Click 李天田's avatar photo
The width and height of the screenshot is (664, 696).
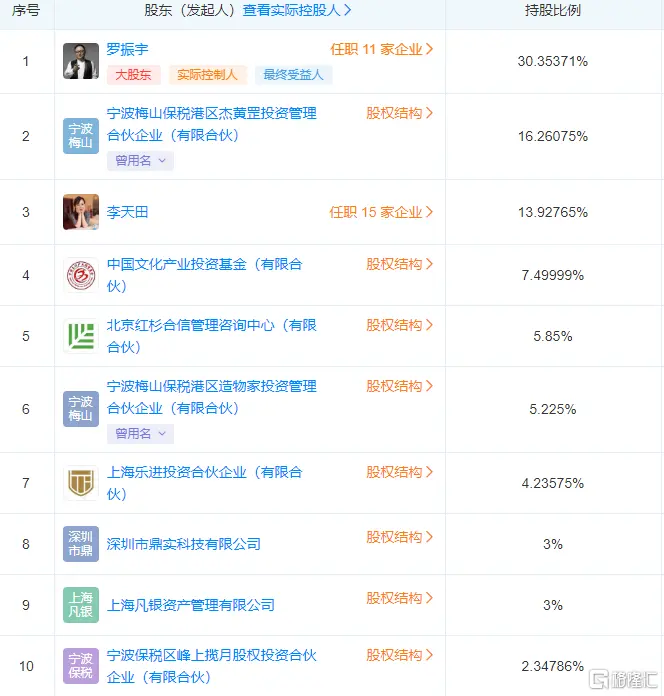81,212
